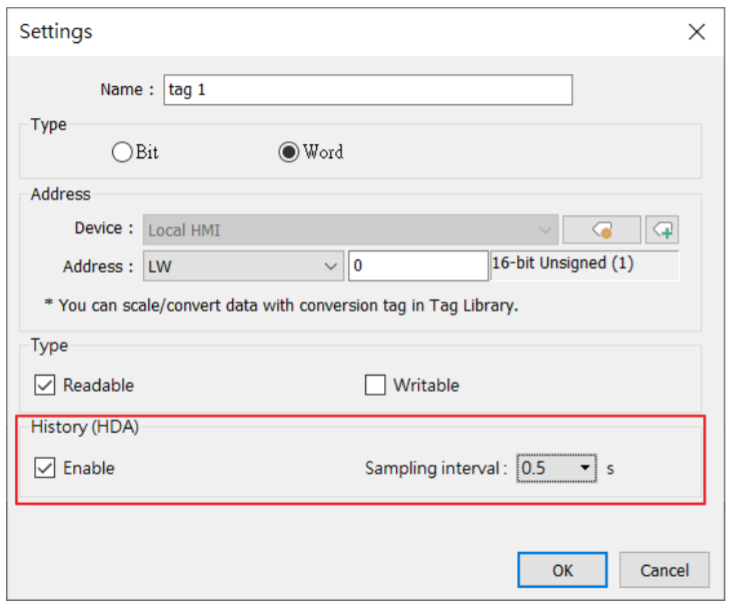Click the Sampling interval label text
This screenshot has height=608, width=730.
coord(436,468)
